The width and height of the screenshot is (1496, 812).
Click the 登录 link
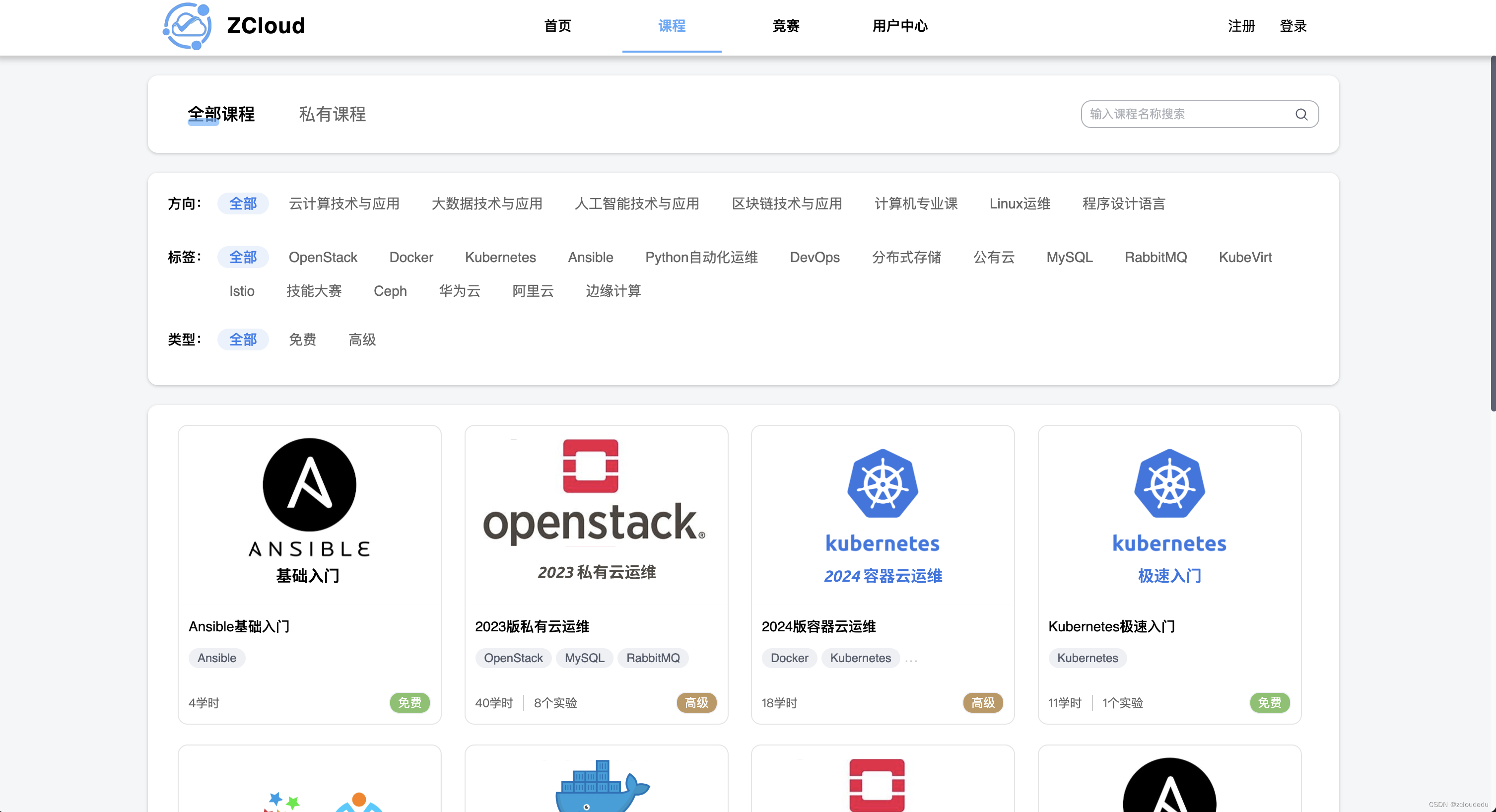(x=1292, y=25)
